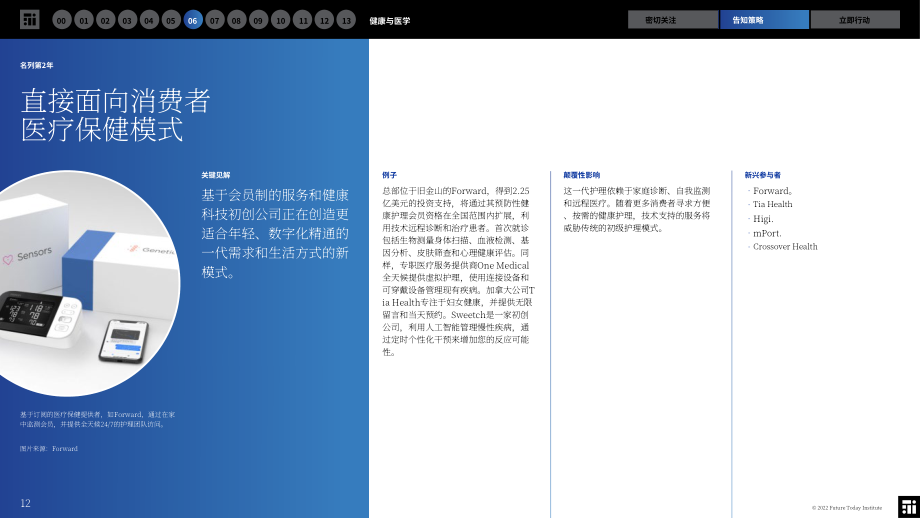Click Forward in the players list
This screenshot has height=518, width=920.
(x=773, y=191)
